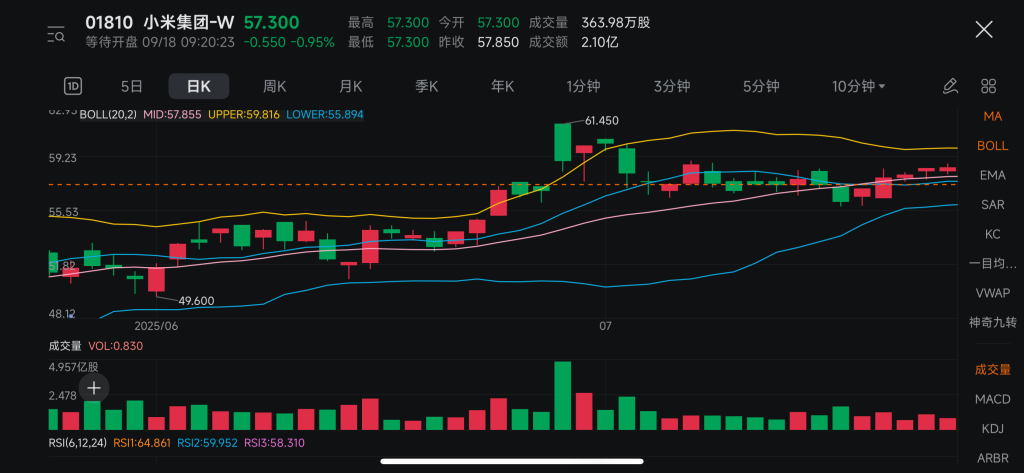Select the 月K monthly chart tab
The width and height of the screenshot is (1024, 473).
tap(351, 86)
